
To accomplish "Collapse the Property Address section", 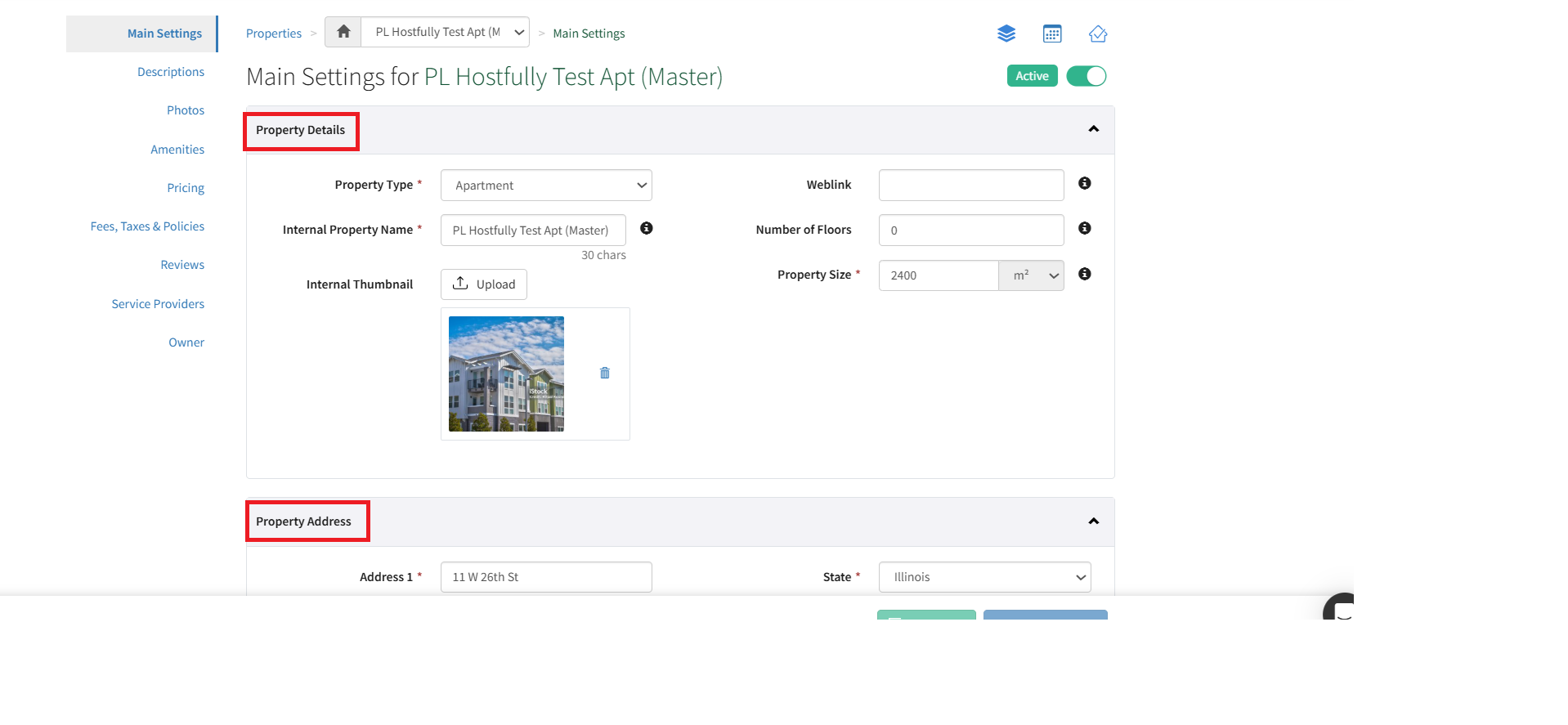I will tap(1093, 521).
